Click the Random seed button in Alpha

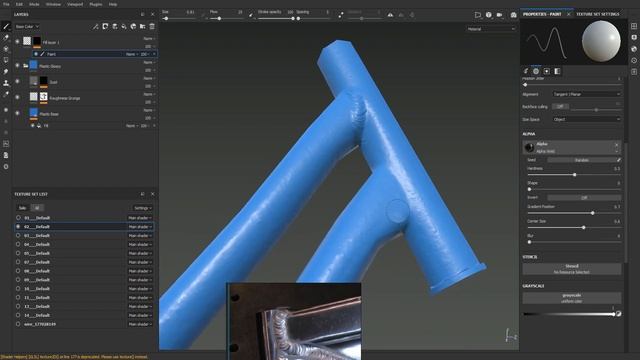581,160
